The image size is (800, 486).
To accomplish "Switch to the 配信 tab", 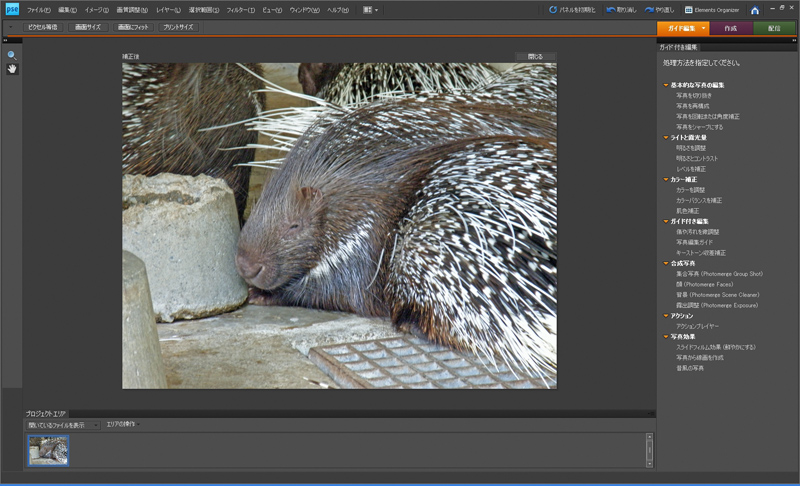I will (x=774, y=28).
